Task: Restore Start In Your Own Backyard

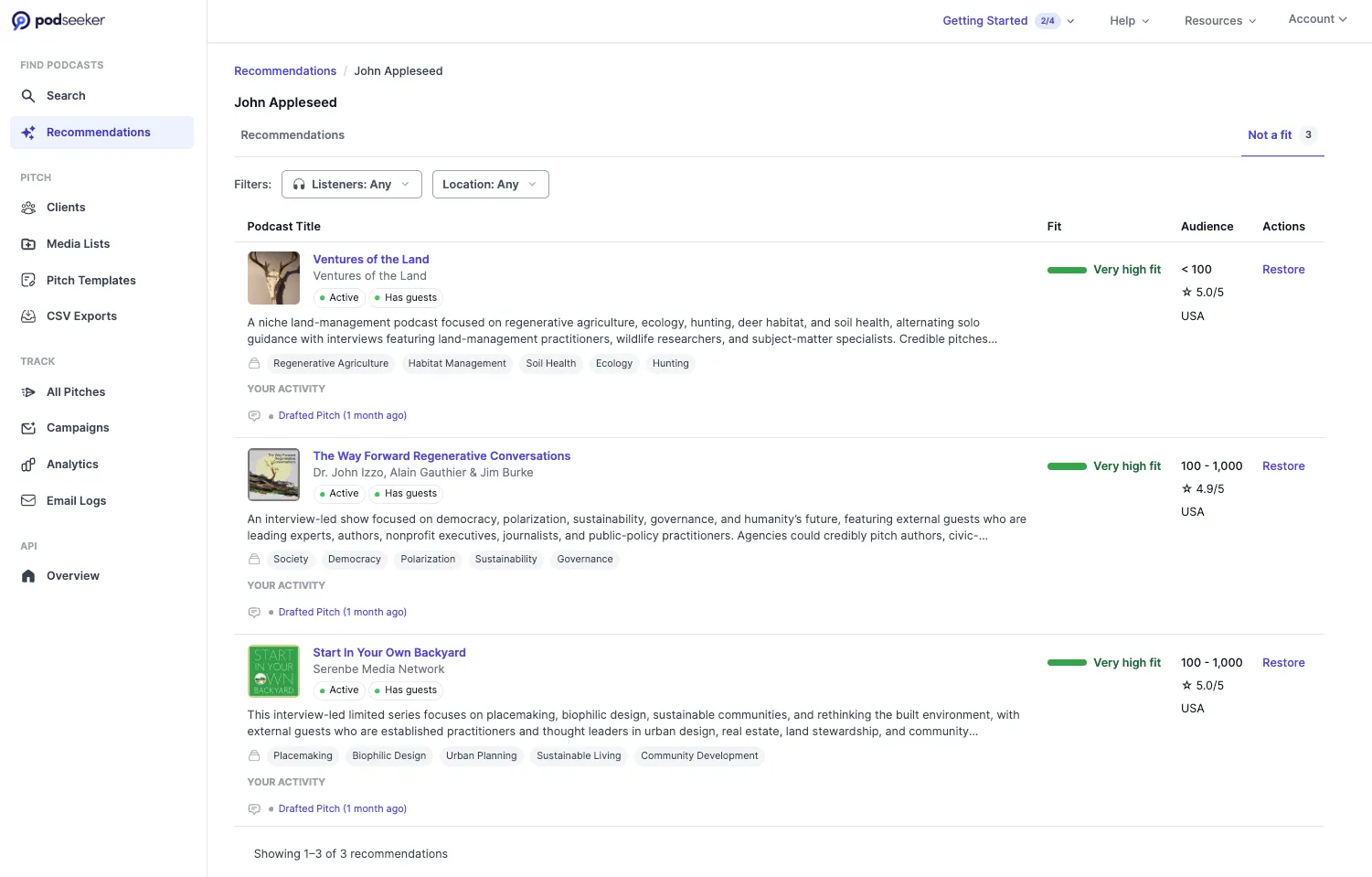Action: 1283,663
